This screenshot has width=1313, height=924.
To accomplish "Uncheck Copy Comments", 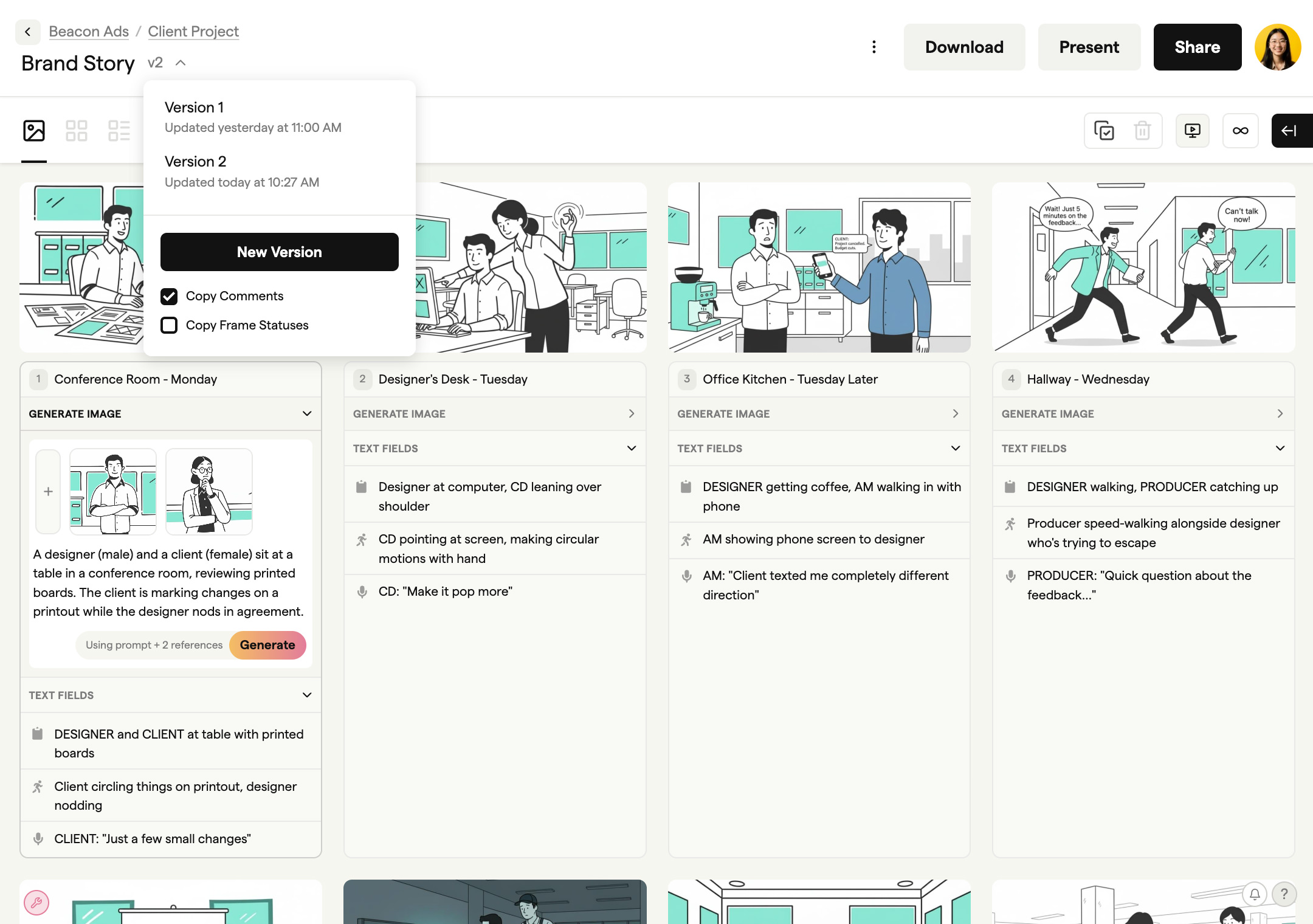I will pos(170,297).
